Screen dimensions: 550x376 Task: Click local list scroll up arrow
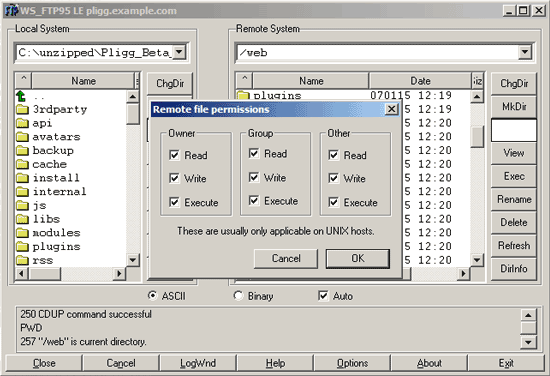tap(133, 96)
